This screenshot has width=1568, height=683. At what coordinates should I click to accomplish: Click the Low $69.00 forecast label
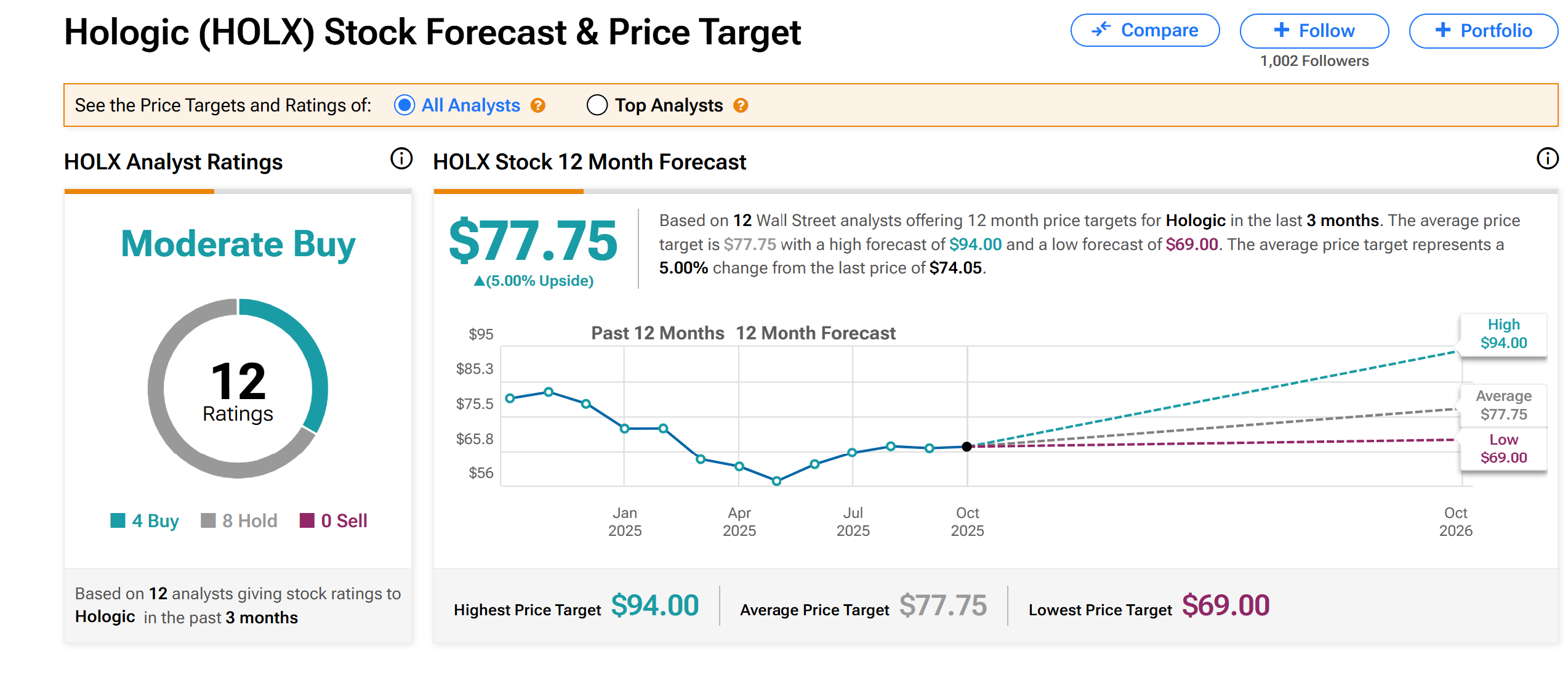point(1503,449)
